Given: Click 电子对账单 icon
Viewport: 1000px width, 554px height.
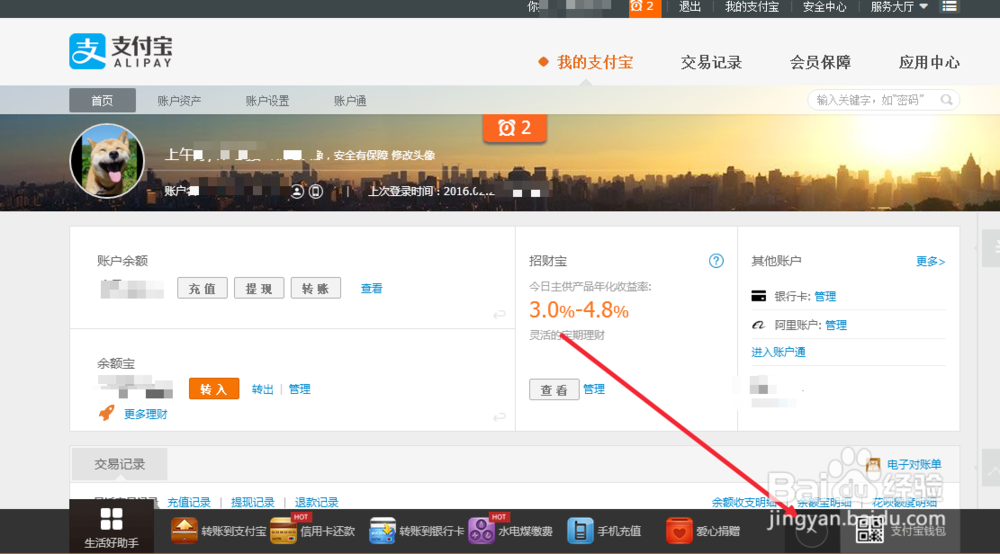Looking at the screenshot, I should (873, 465).
